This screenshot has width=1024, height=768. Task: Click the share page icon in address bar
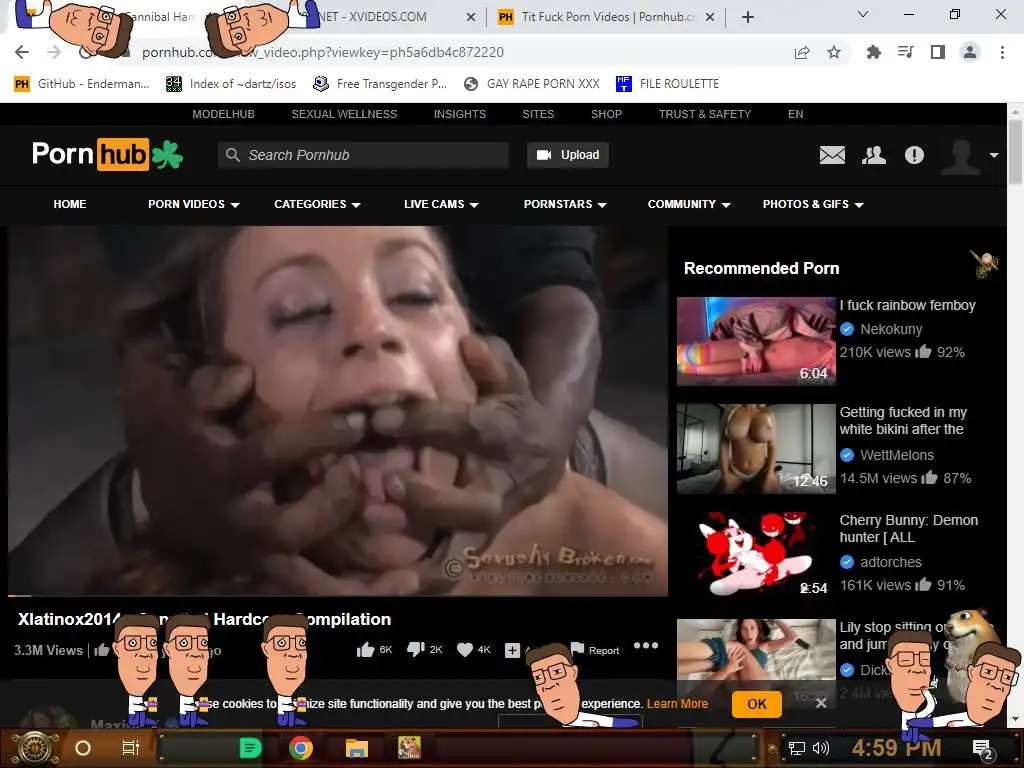tap(802, 53)
